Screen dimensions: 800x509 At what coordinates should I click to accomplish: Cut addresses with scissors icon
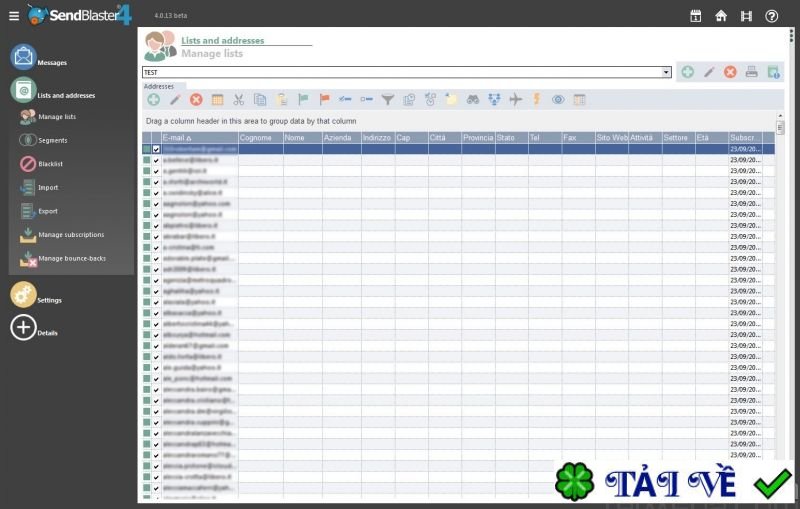point(238,99)
